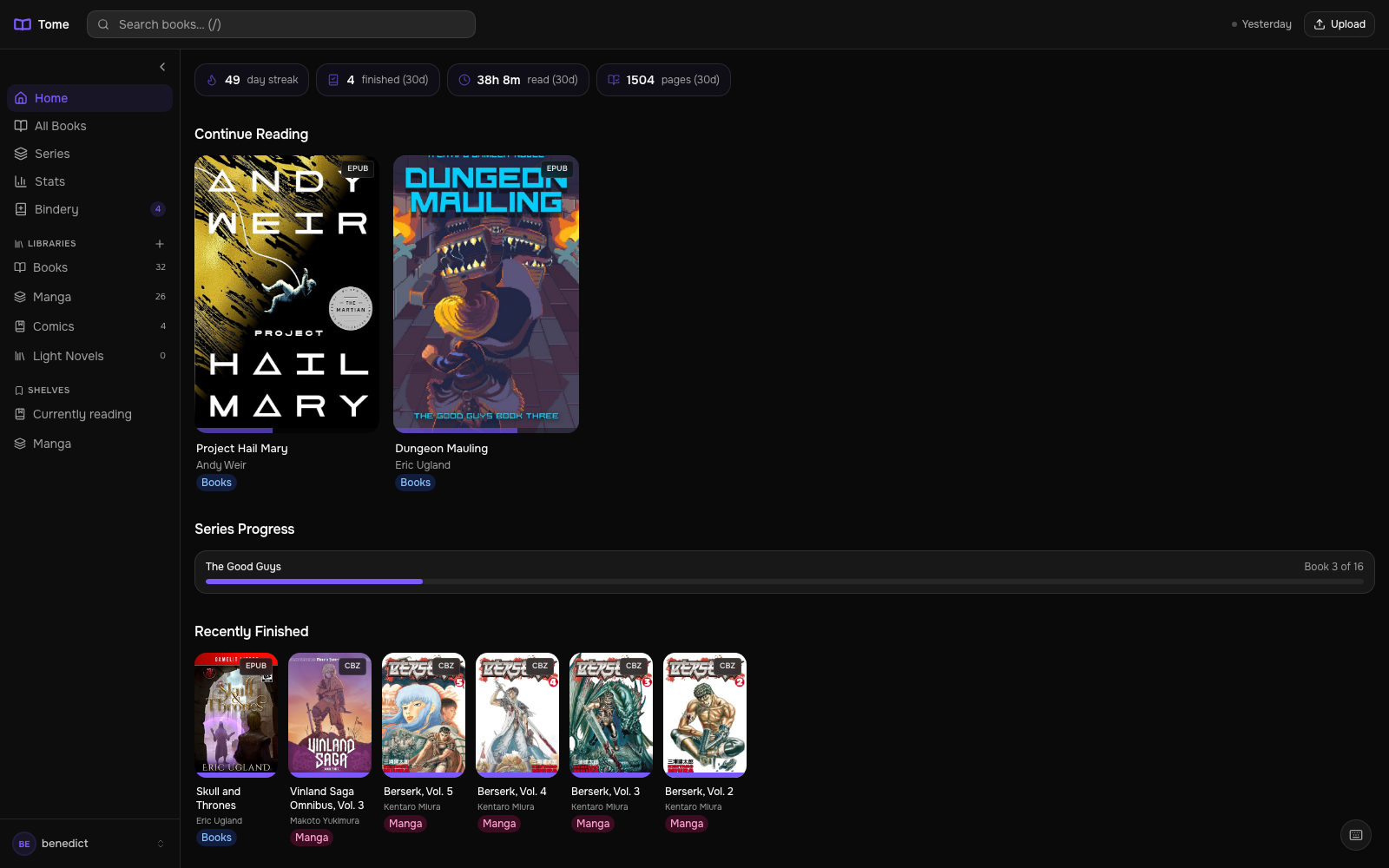Open the Berserk, Vol. 4 cover

(517, 715)
